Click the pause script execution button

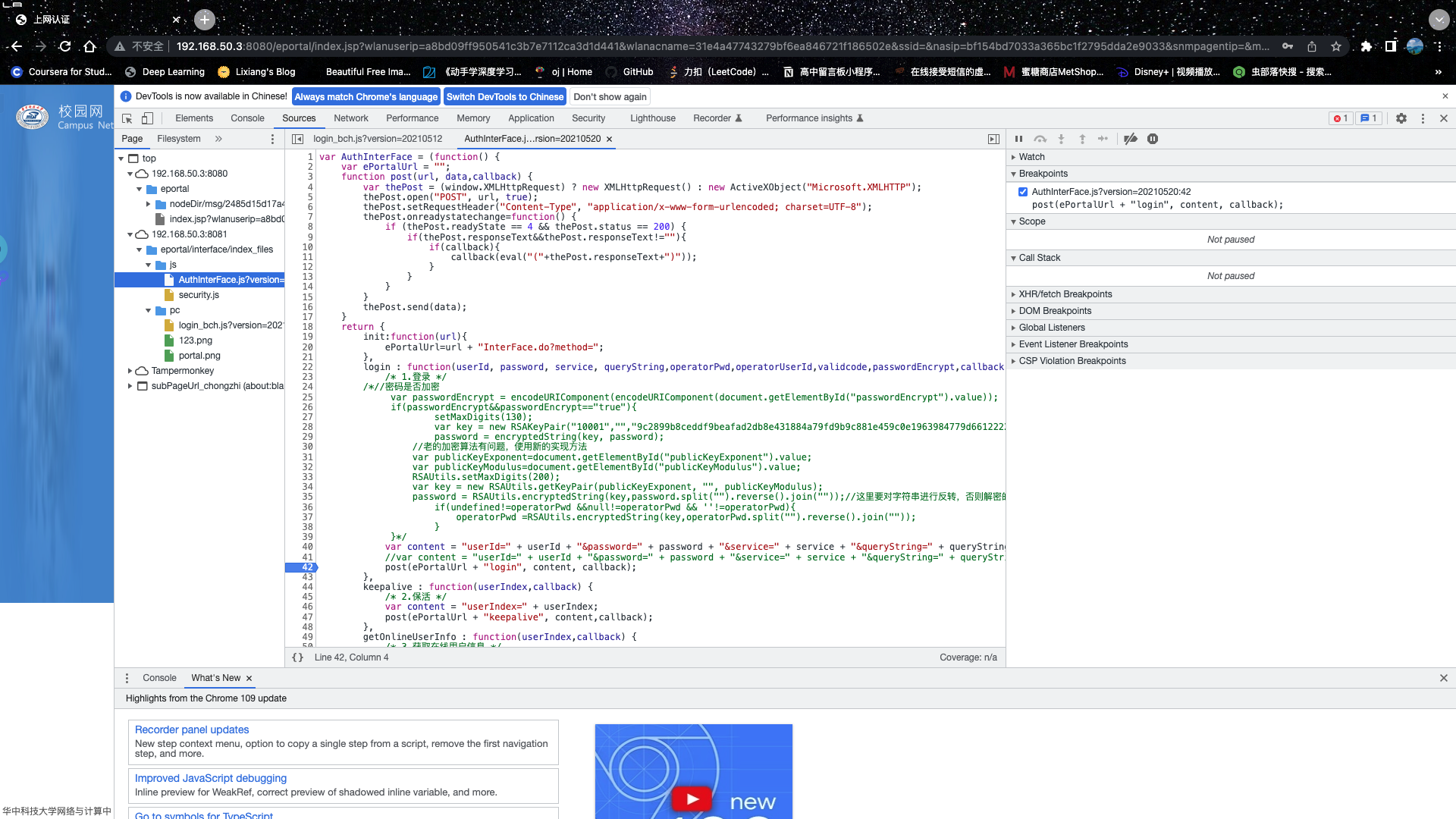point(1018,139)
